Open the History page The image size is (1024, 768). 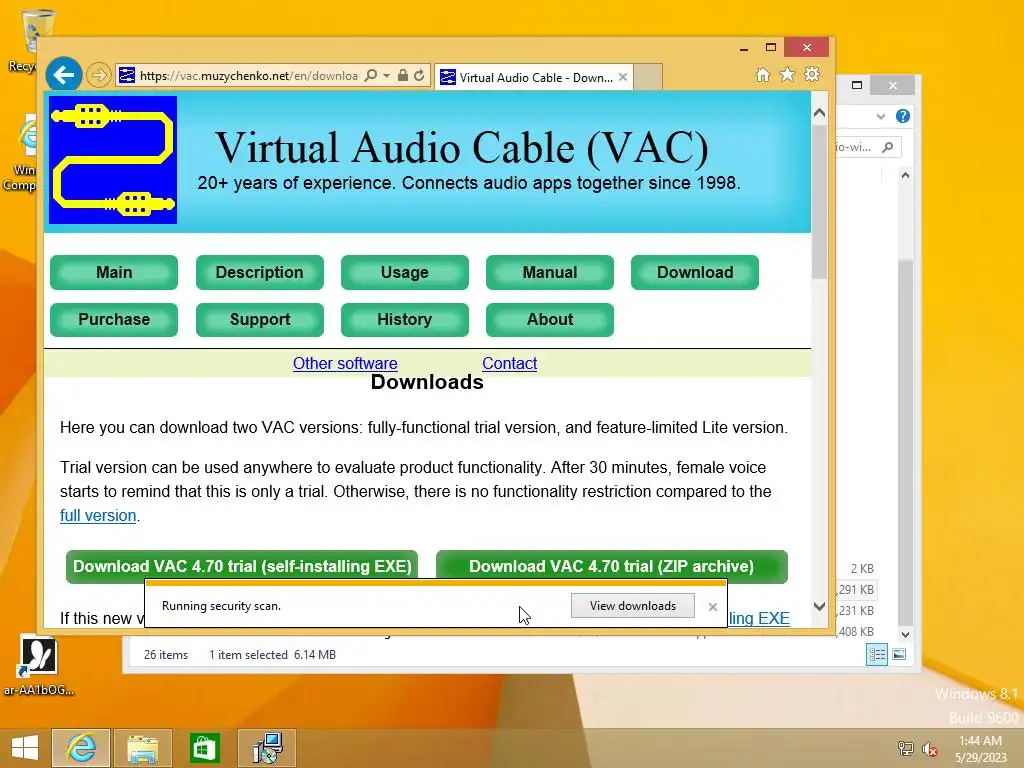[x=404, y=319]
